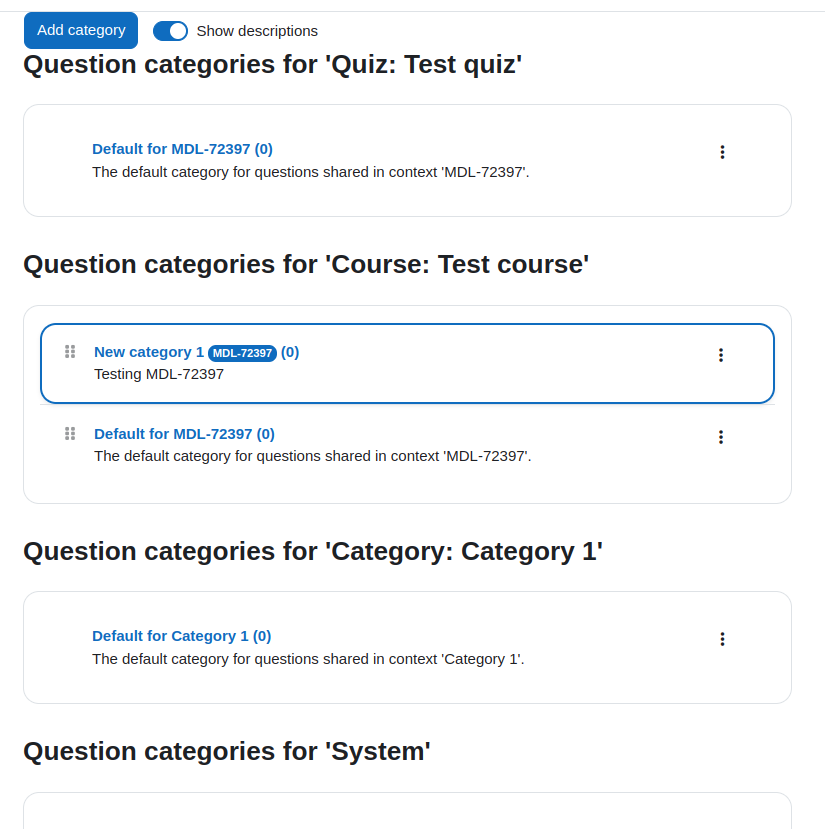Click drag handle icon of New category 1
The height and width of the screenshot is (829, 825).
(70, 352)
